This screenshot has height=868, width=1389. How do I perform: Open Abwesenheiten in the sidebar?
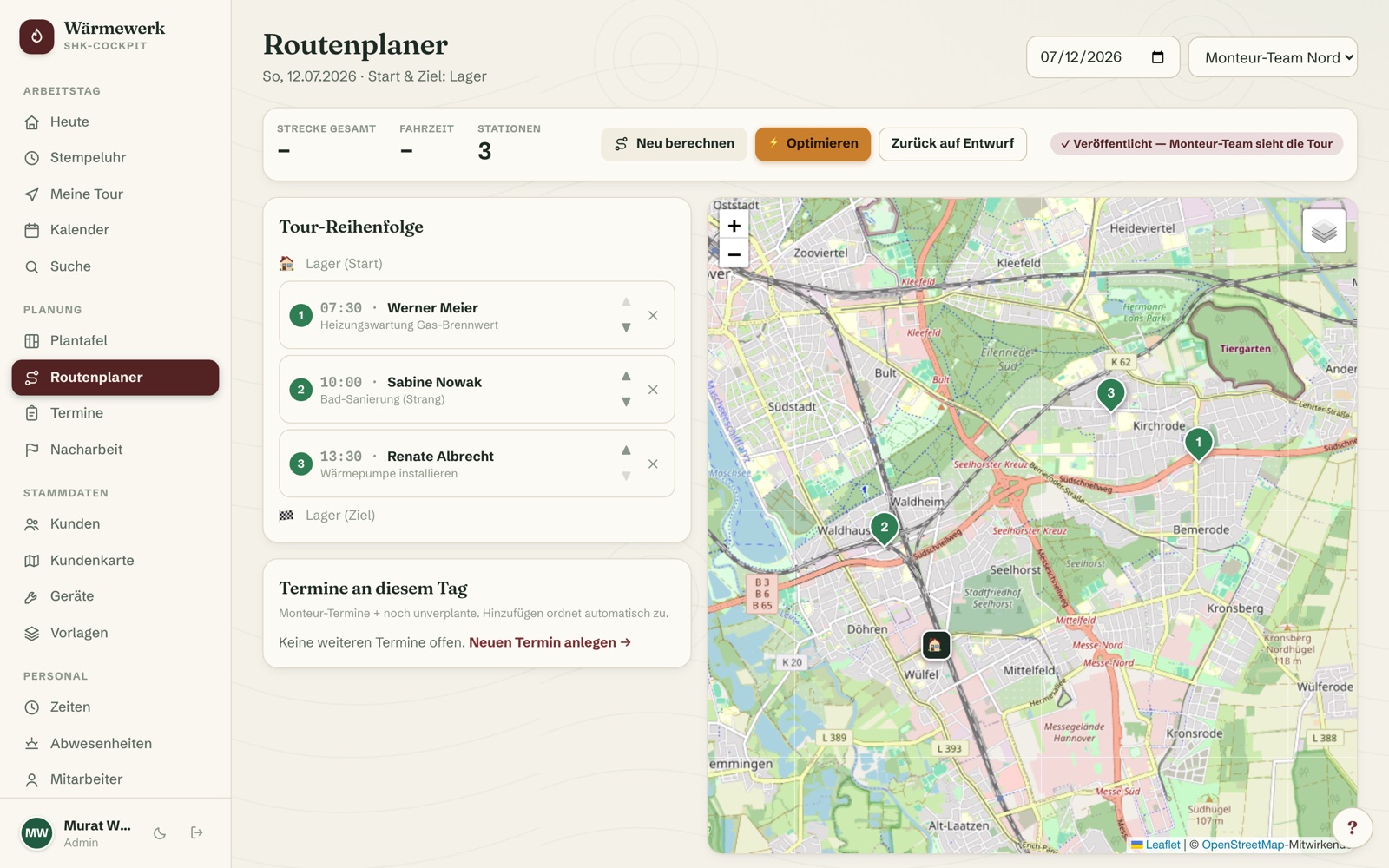tap(115, 744)
